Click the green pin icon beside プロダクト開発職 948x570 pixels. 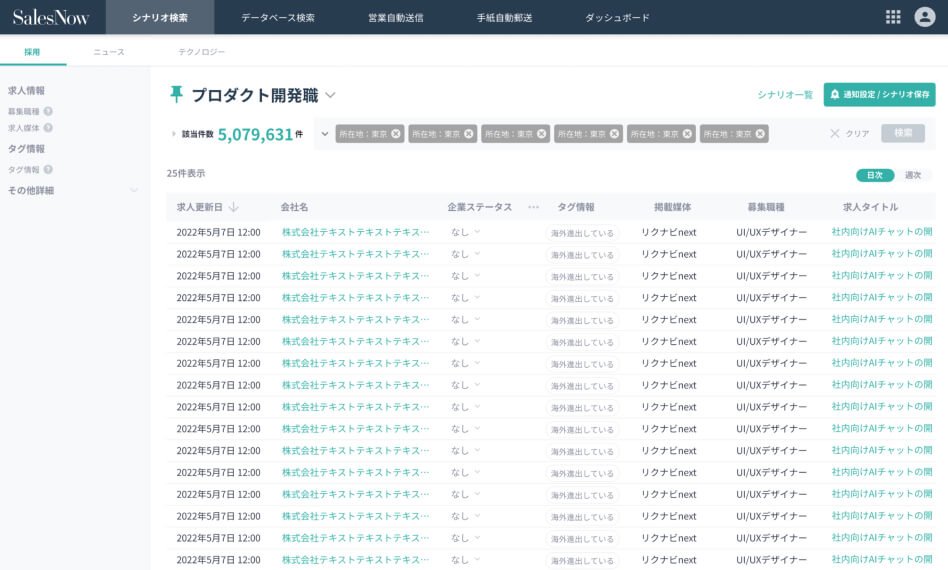tap(176, 94)
